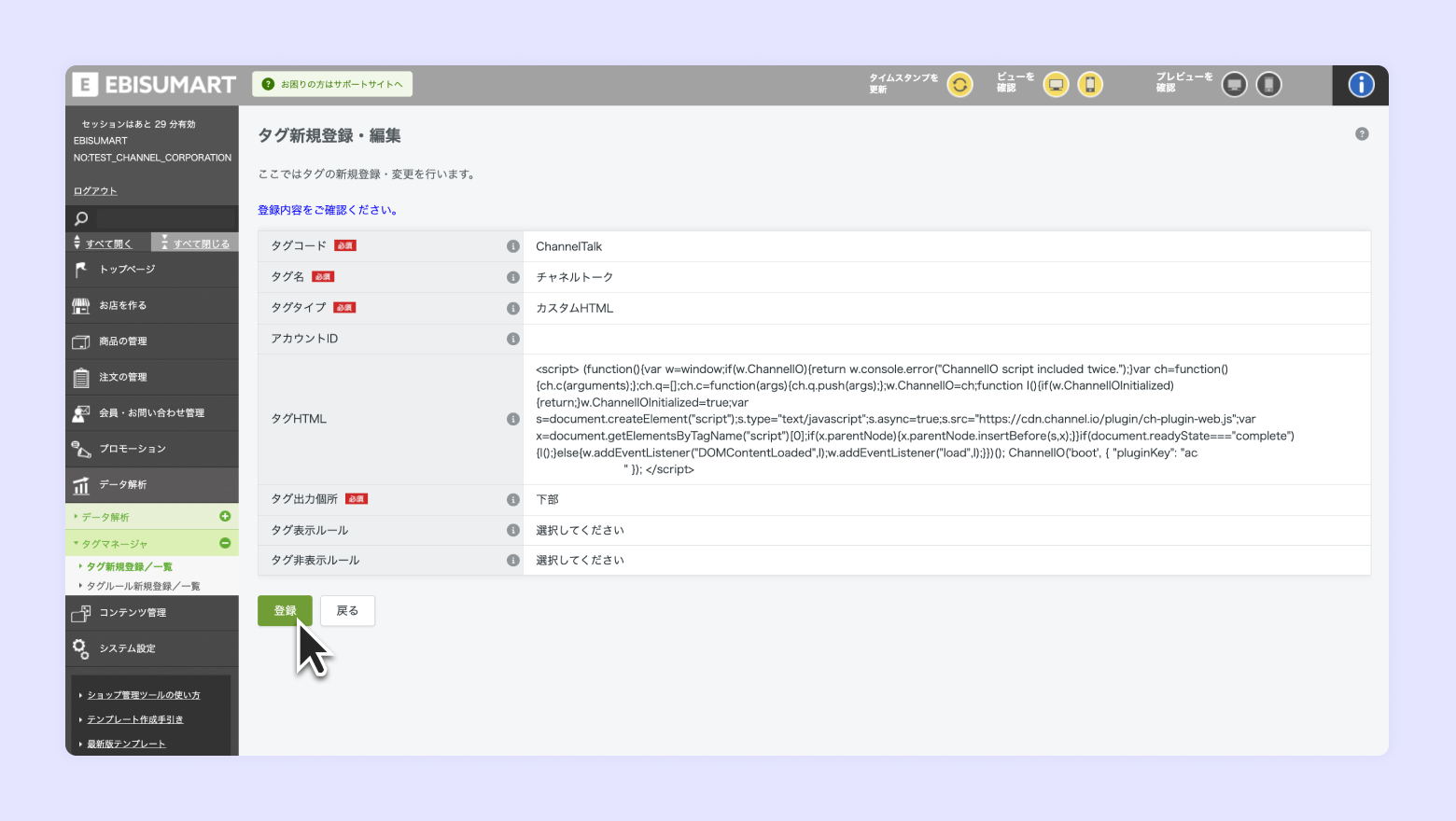The height and width of the screenshot is (821, 1456).
Task: Click info icon for タグ非表示ルール row
Action: [x=512, y=560]
